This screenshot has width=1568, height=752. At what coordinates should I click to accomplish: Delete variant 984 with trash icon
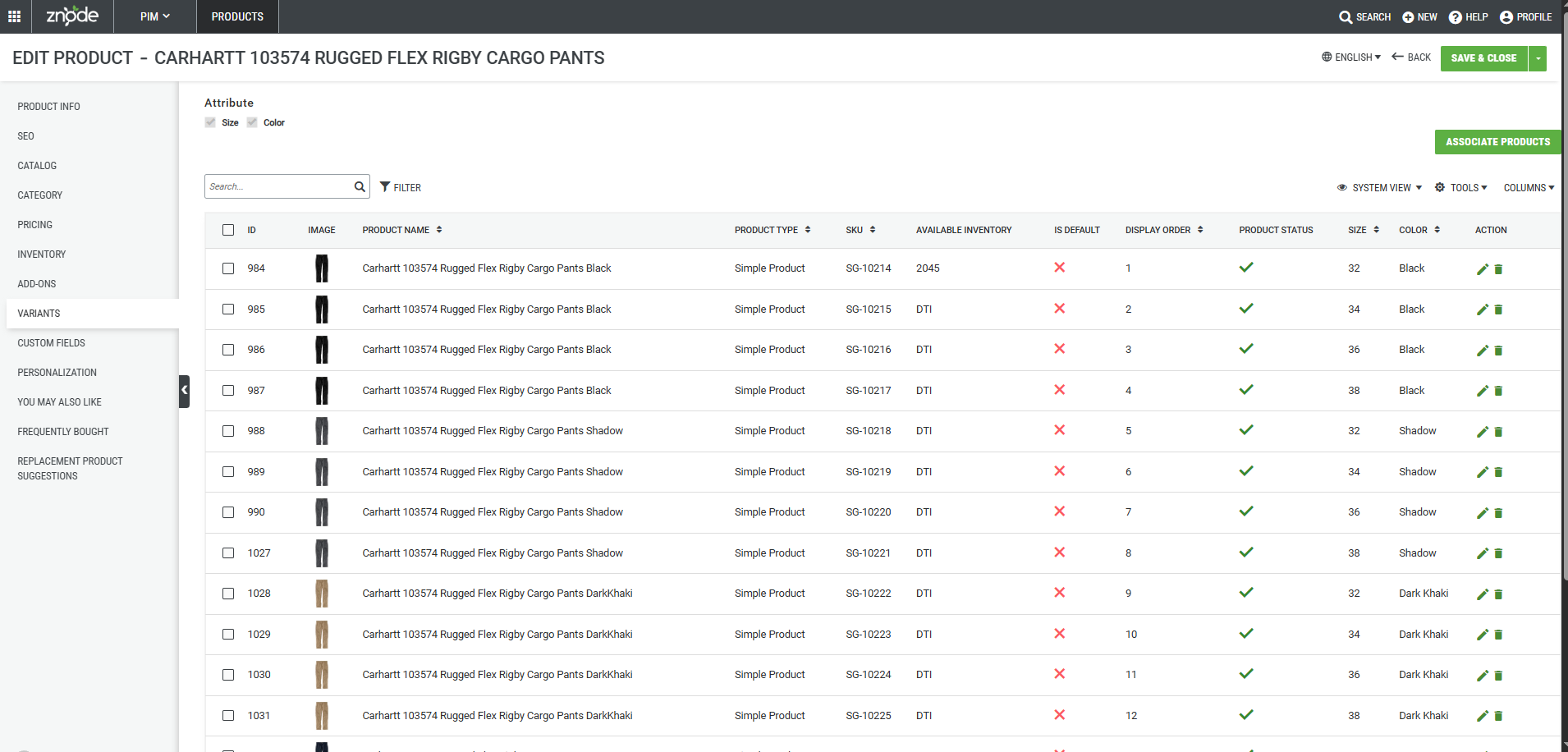tap(1498, 269)
